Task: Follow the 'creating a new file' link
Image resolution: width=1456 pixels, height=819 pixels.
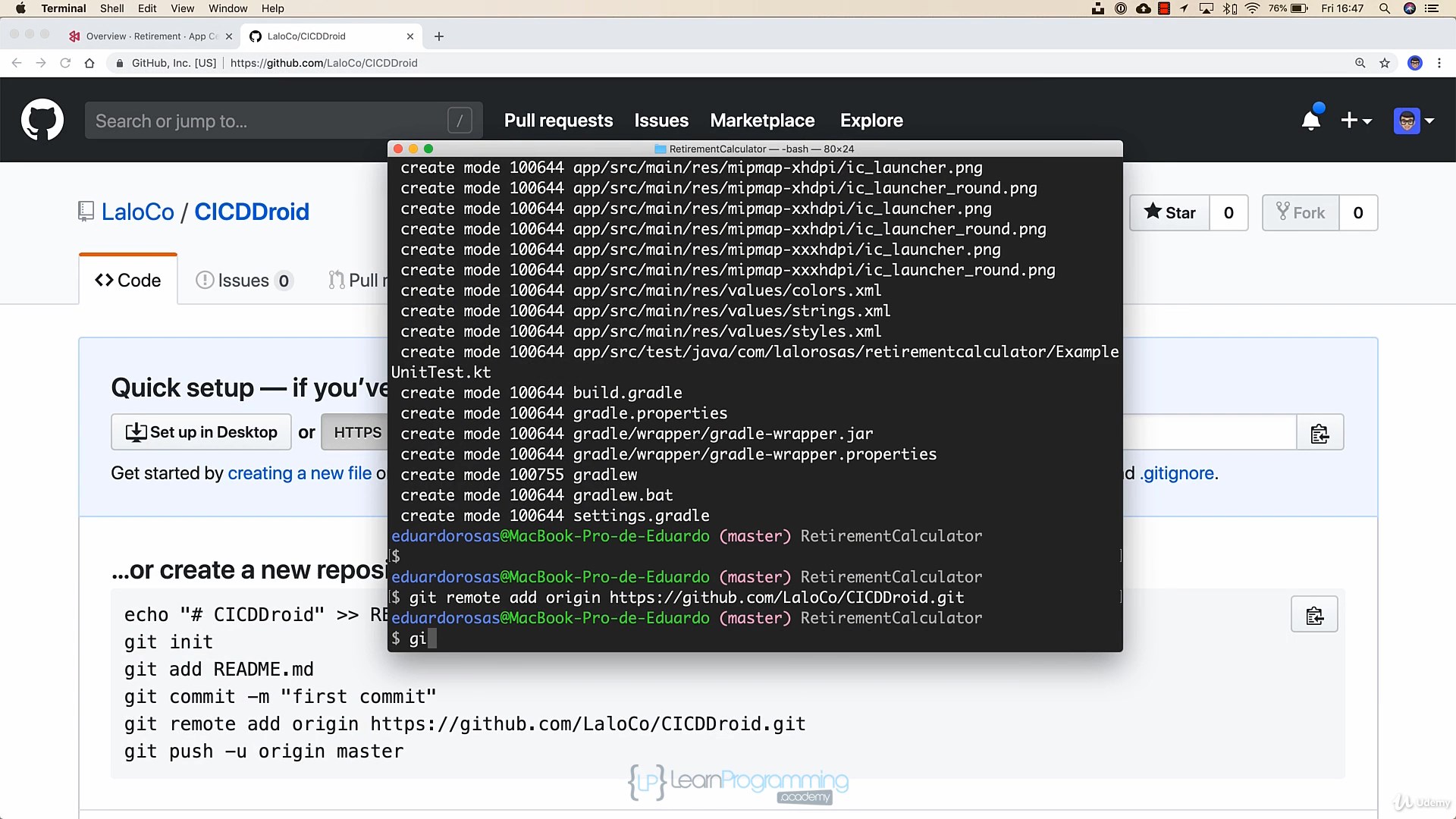Action: [x=300, y=473]
